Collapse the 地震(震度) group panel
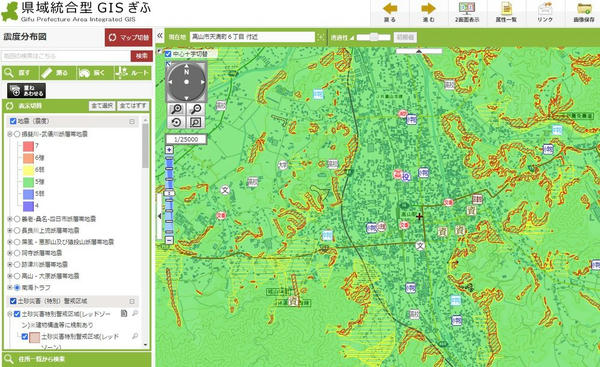The height and width of the screenshot is (367, 600). pyautogui.click(x=132, y=121)
